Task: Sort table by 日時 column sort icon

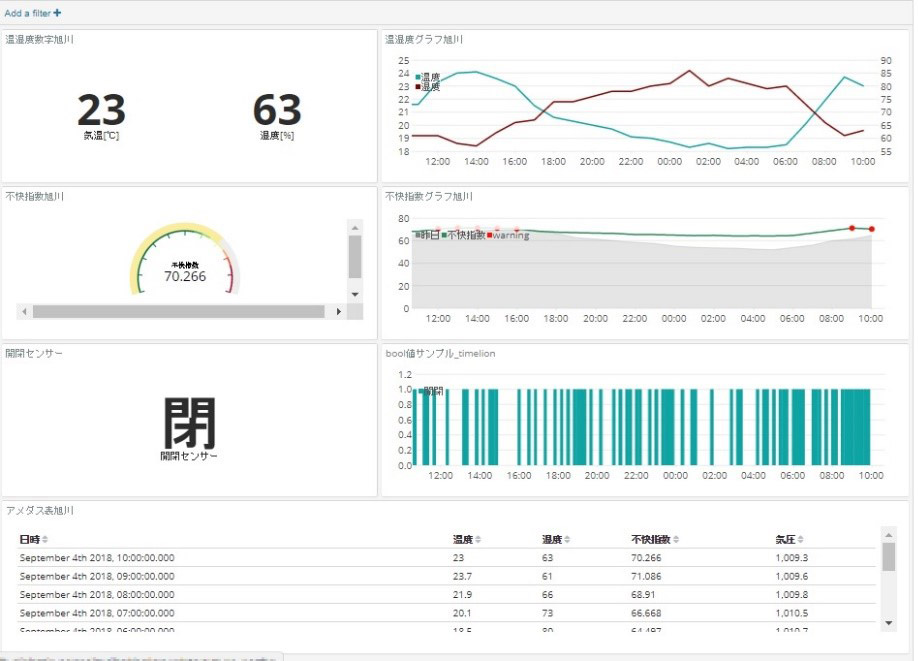Action: [45, 540]
